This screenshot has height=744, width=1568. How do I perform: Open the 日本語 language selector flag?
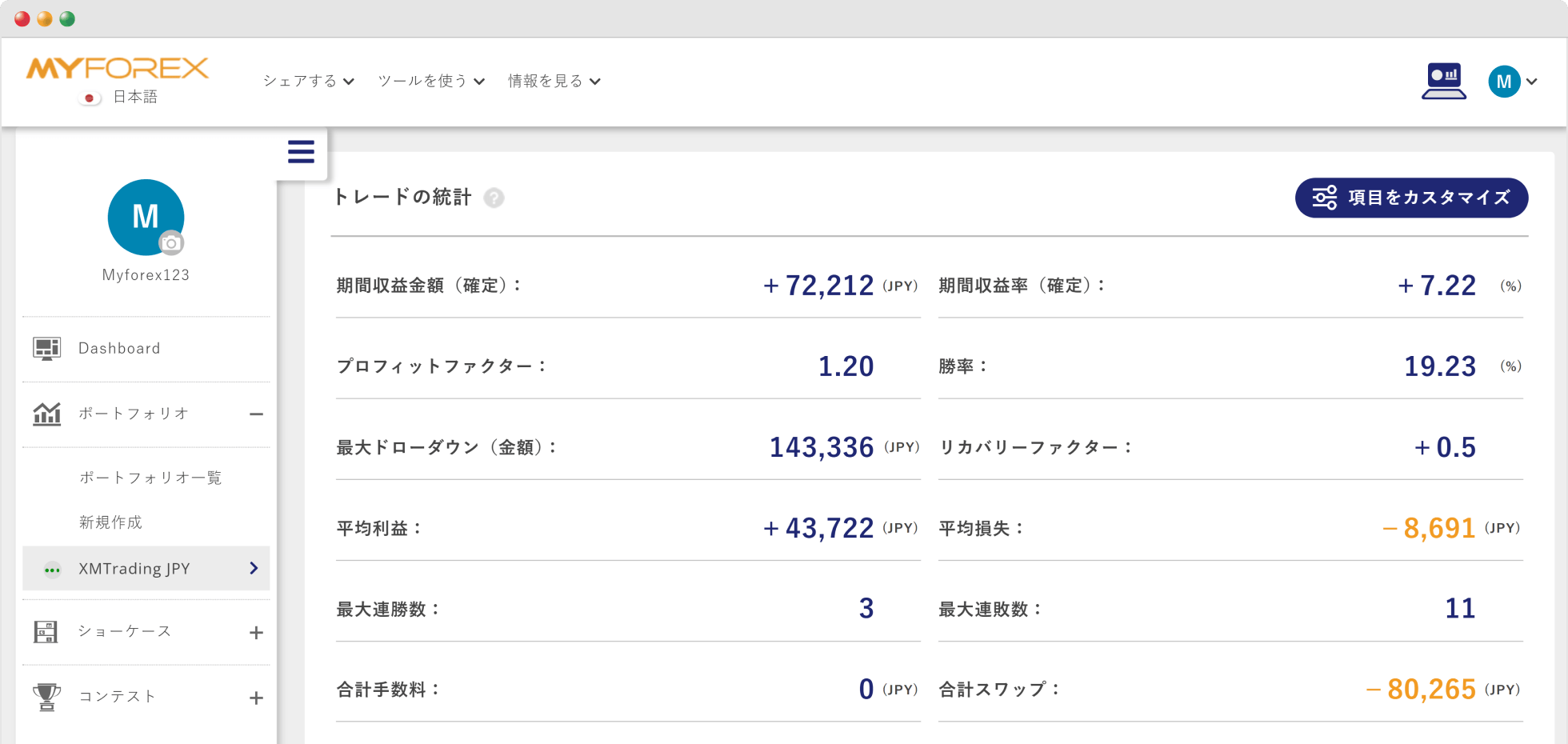click(90, 98)
